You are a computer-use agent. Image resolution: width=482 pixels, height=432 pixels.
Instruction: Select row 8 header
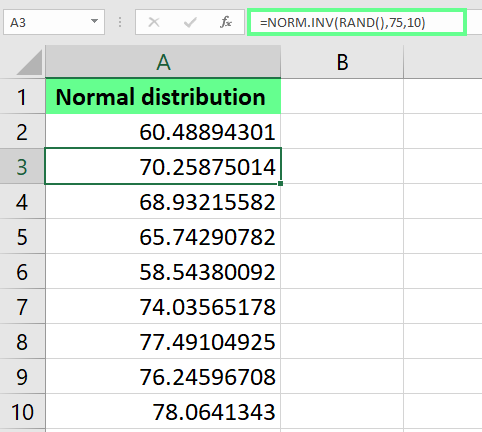22,342
